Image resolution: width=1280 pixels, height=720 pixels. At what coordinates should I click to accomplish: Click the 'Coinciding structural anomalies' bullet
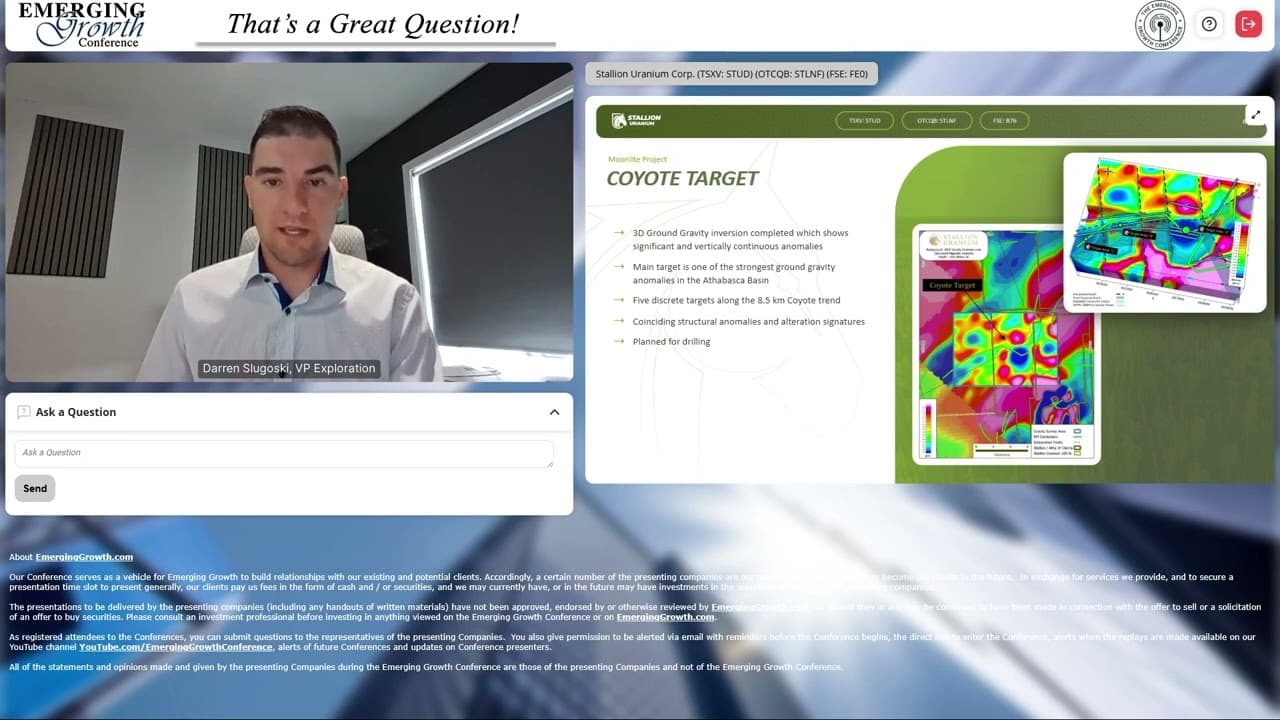749,322
